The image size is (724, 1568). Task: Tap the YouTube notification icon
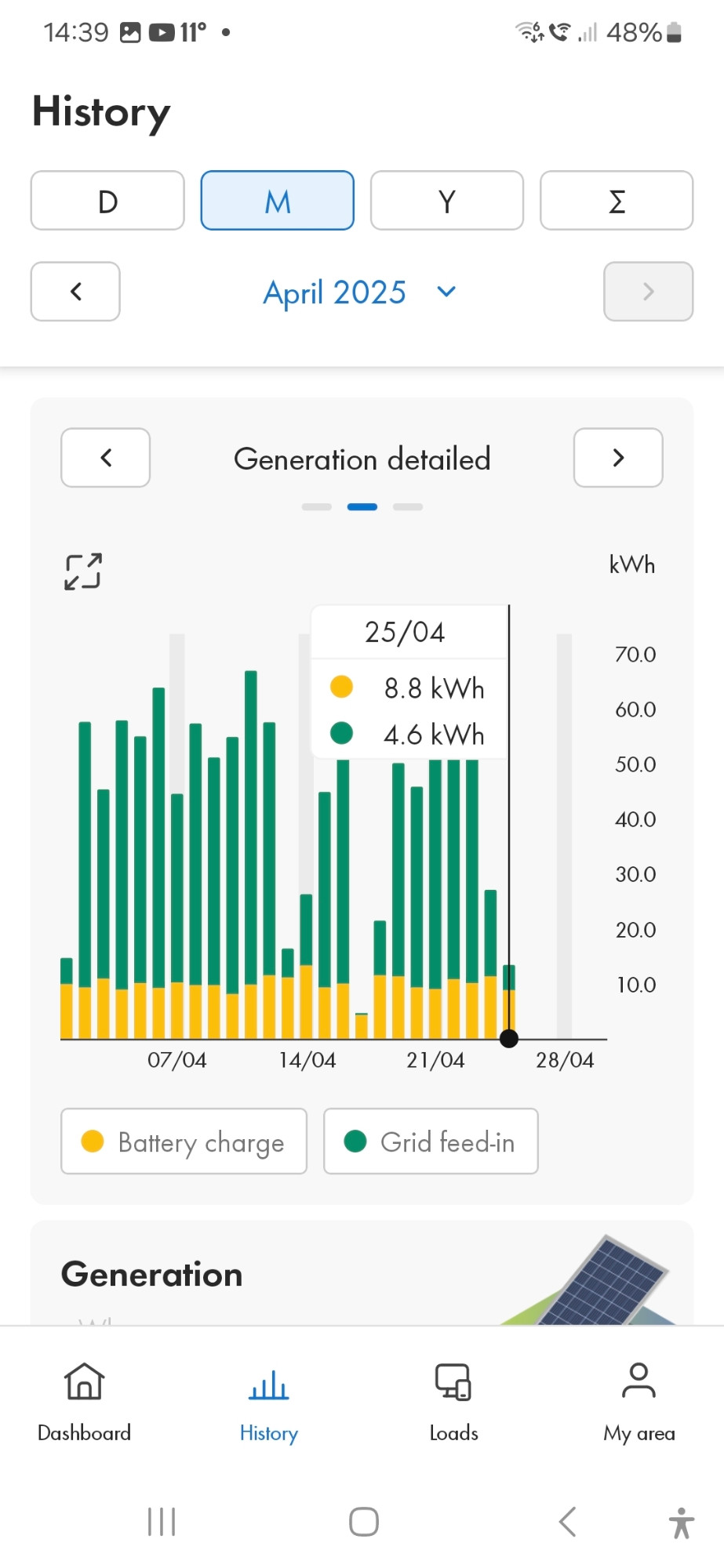[x=162, y=32]
